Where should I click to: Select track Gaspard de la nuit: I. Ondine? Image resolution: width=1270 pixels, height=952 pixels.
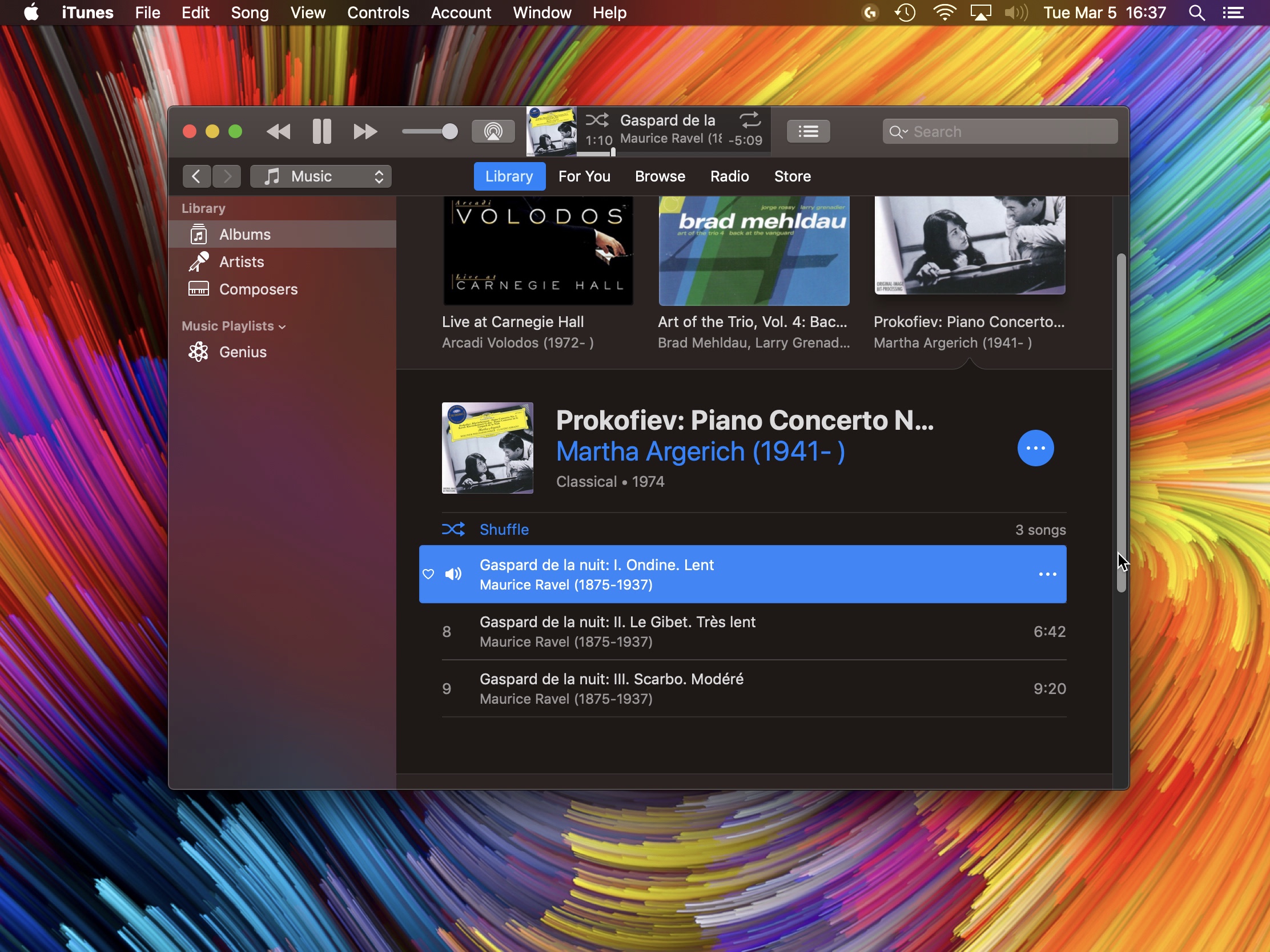742,574
